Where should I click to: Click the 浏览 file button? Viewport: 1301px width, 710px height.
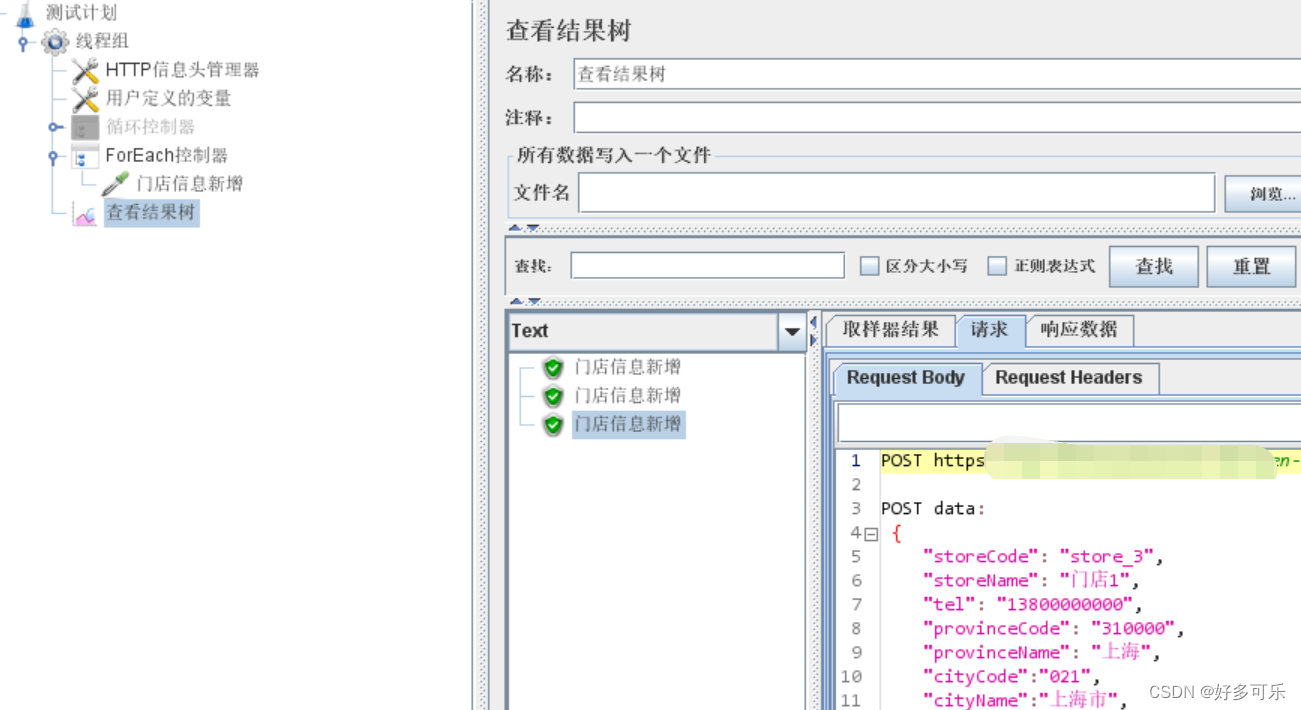tap(1263, 193)
